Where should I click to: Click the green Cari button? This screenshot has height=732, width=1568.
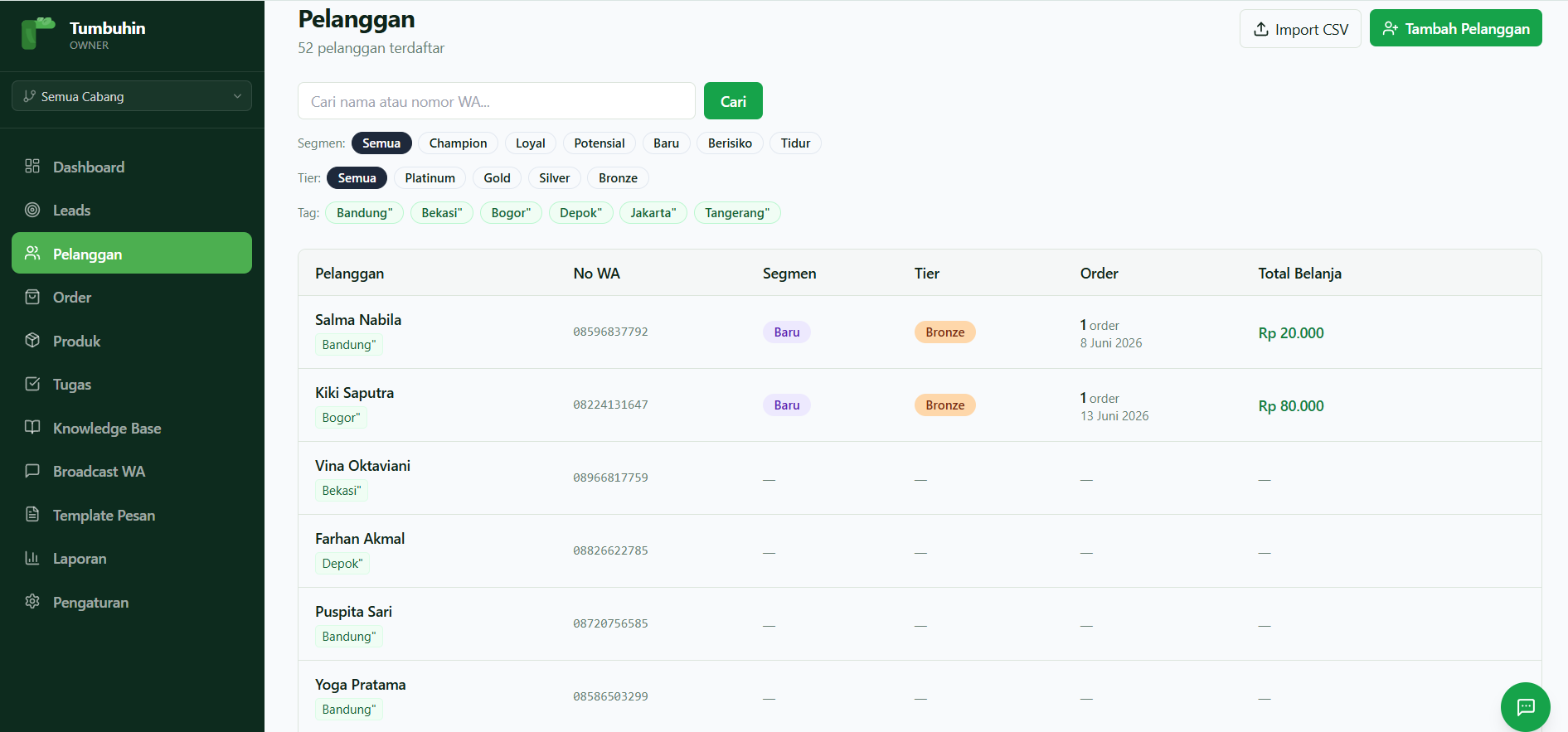coord(733,101)
